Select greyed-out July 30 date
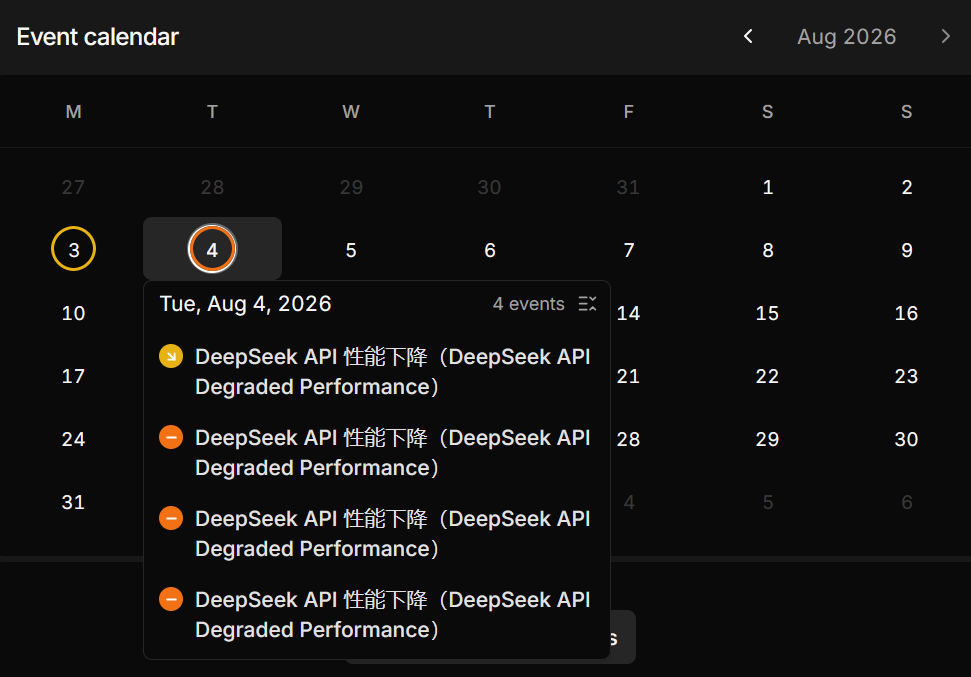The width and height of the screenshot is (971, 677). click(x=490, y=187)
